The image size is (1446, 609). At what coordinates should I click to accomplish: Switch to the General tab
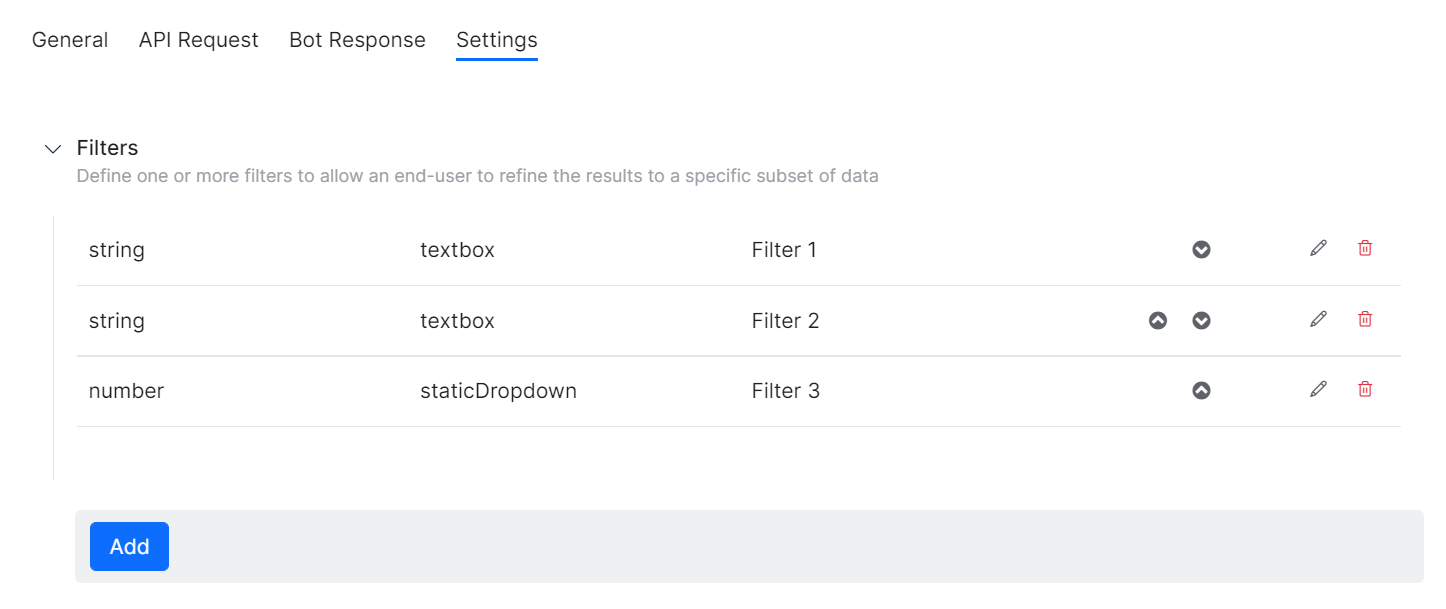pos(70,39)
